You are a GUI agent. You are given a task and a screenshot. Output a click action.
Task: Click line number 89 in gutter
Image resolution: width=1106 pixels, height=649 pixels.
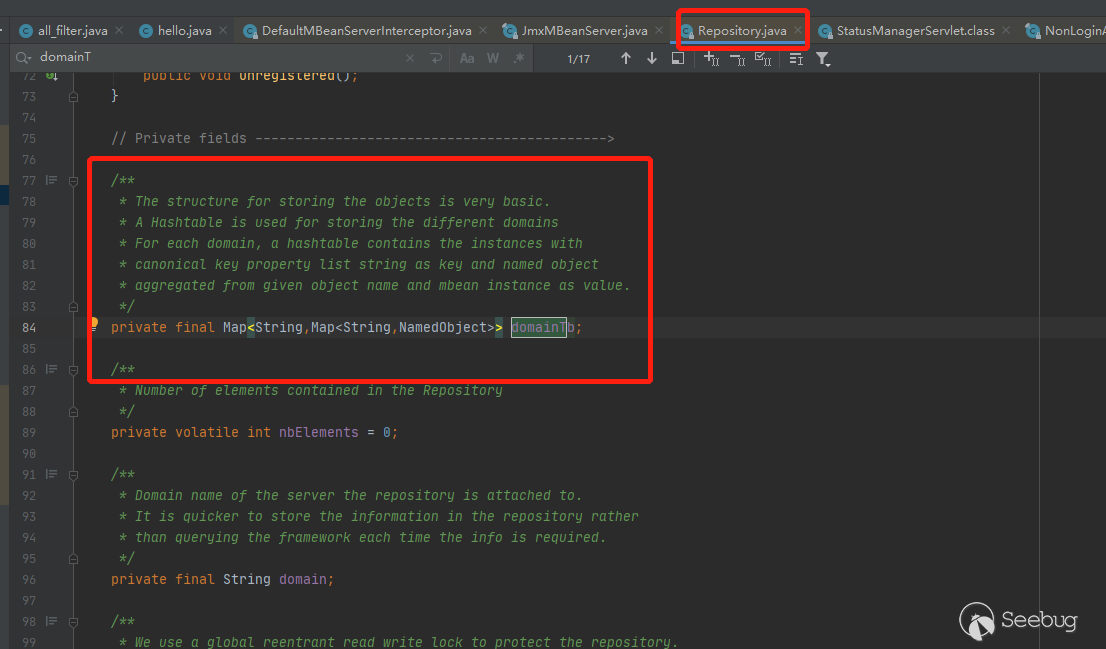coord(29,432)
